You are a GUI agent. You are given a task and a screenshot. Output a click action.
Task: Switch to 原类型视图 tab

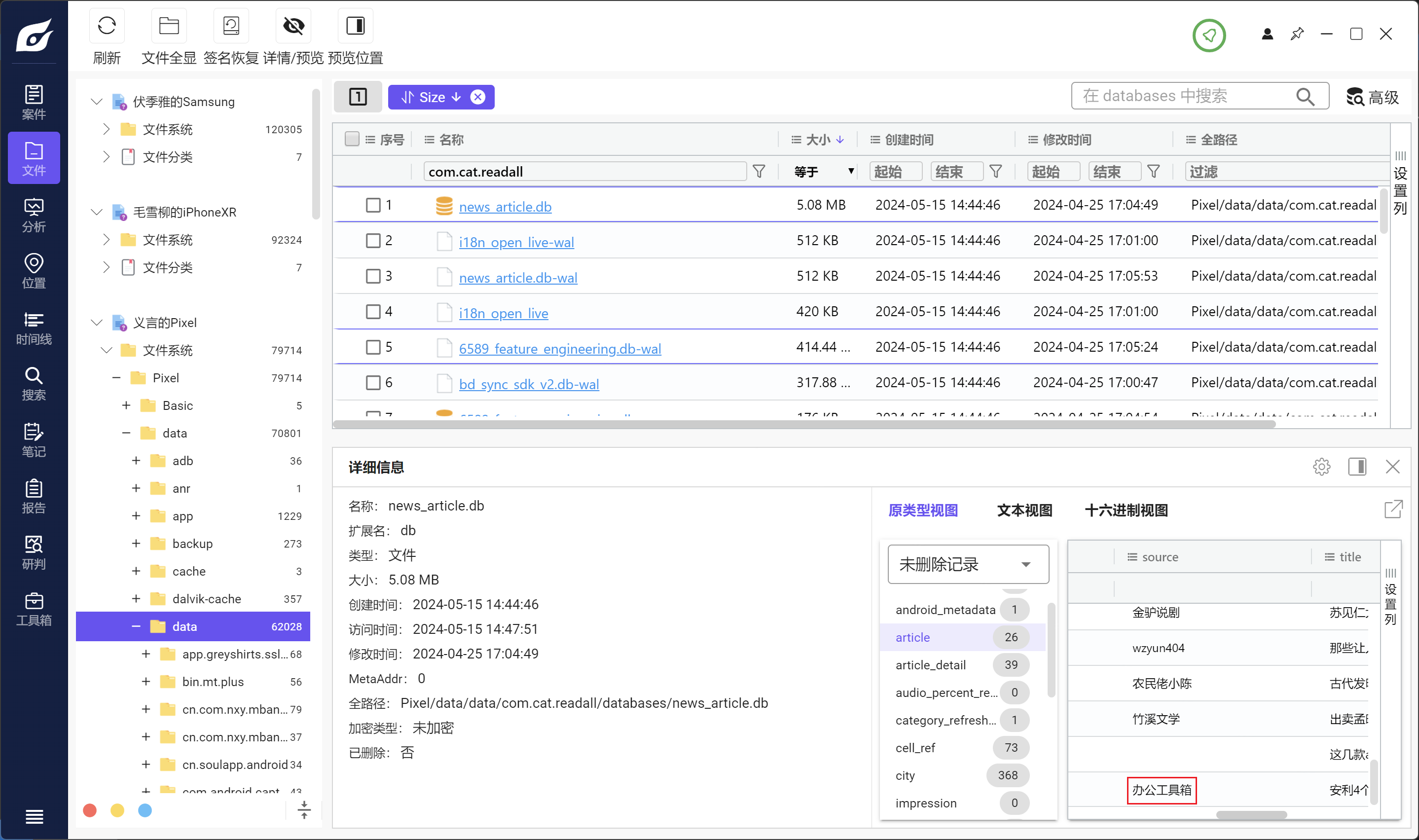pyautogui.click(x=923, y=511)
